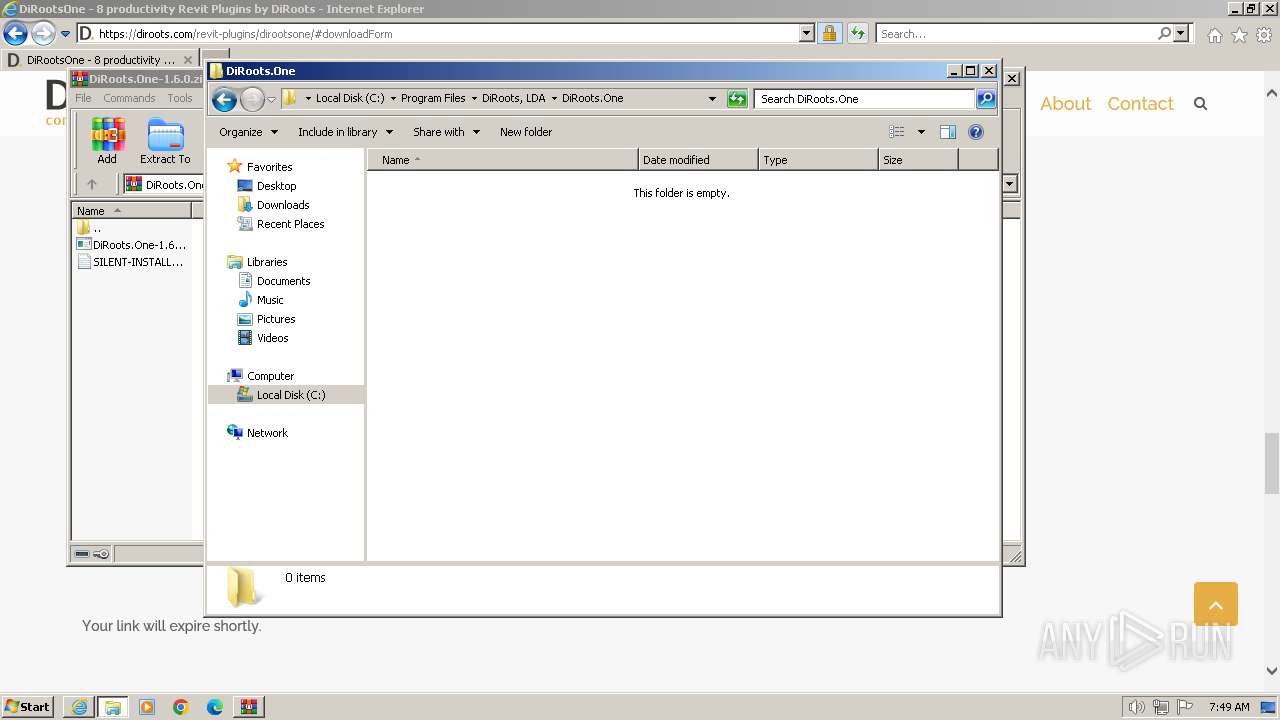This screenshot has width=1280, height=720.
Task: Expand the address bar history dropdown
Action: (712, 99)
